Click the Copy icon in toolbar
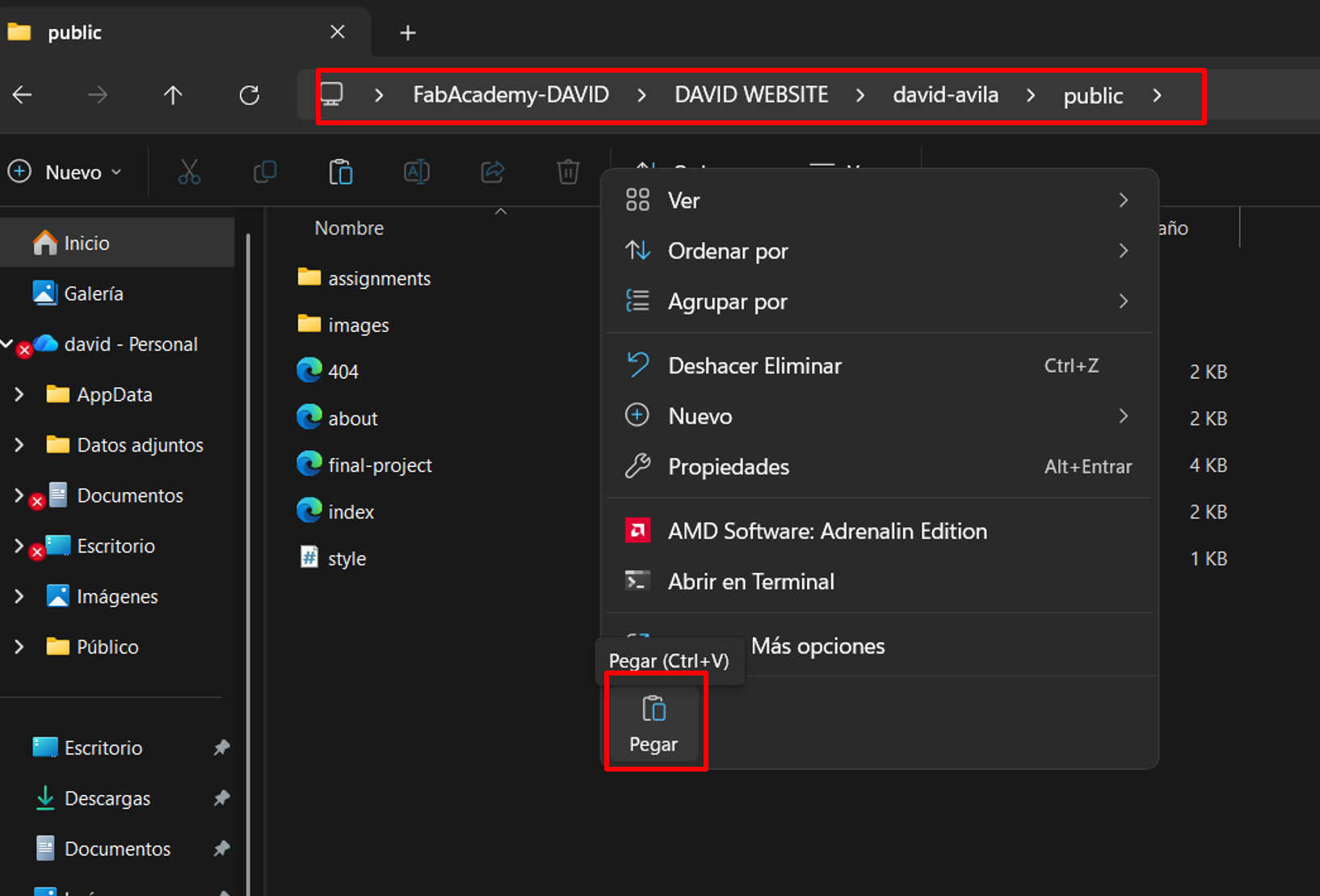This screenshot has height=896, width=1320. [265, 172]
